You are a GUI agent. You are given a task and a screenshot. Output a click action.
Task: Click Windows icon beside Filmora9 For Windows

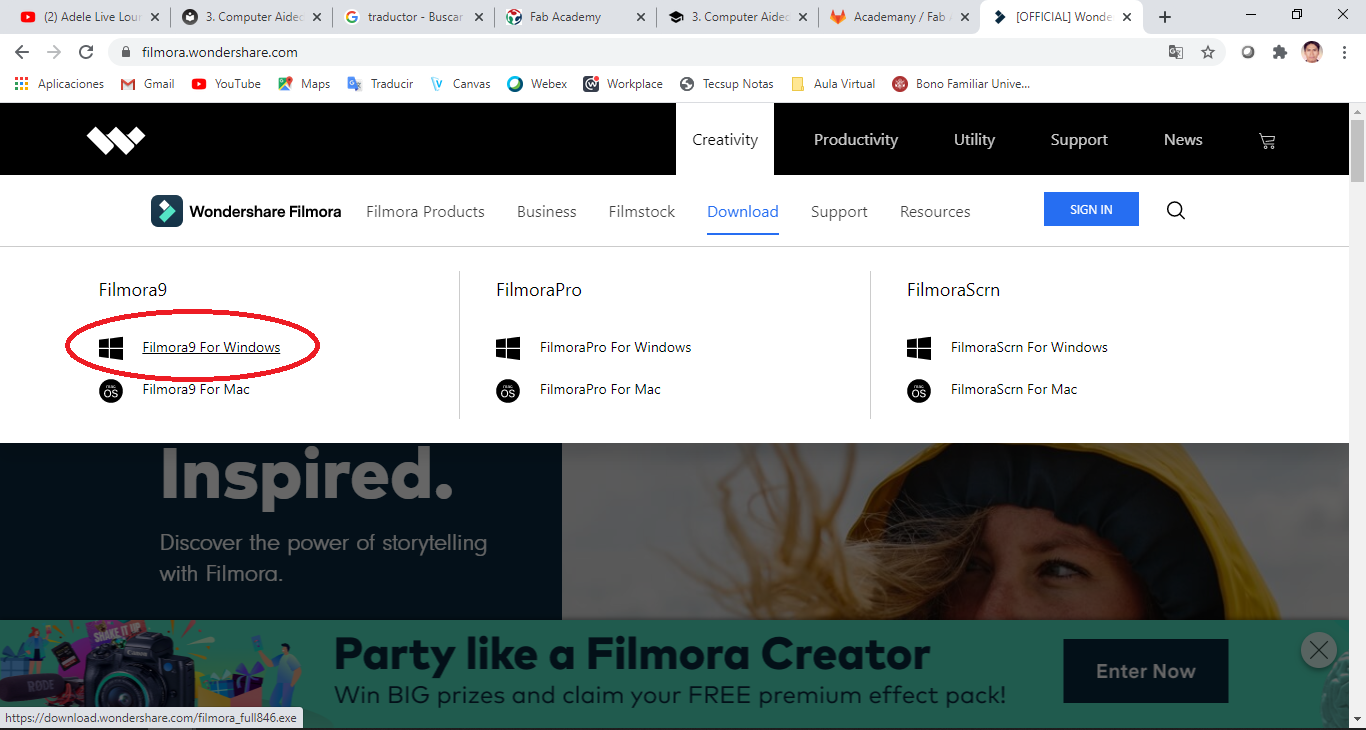tap(111, 348)
